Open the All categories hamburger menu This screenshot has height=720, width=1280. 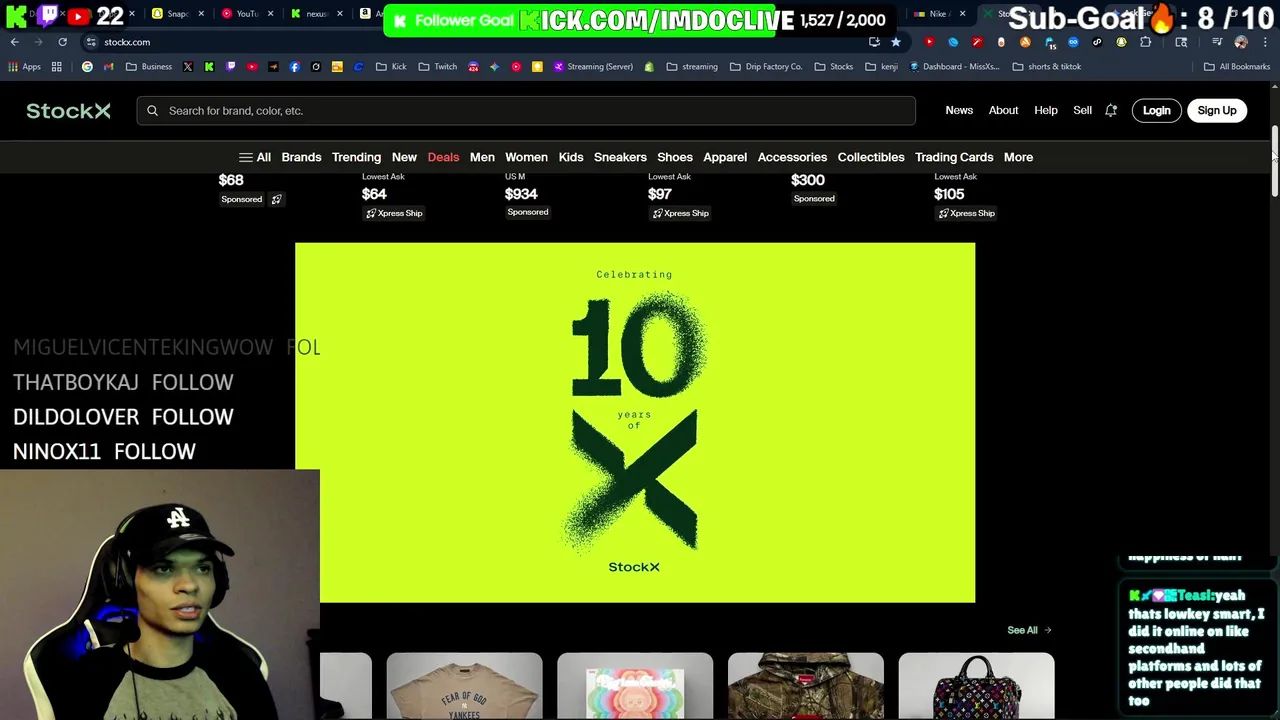coord(255,157)
